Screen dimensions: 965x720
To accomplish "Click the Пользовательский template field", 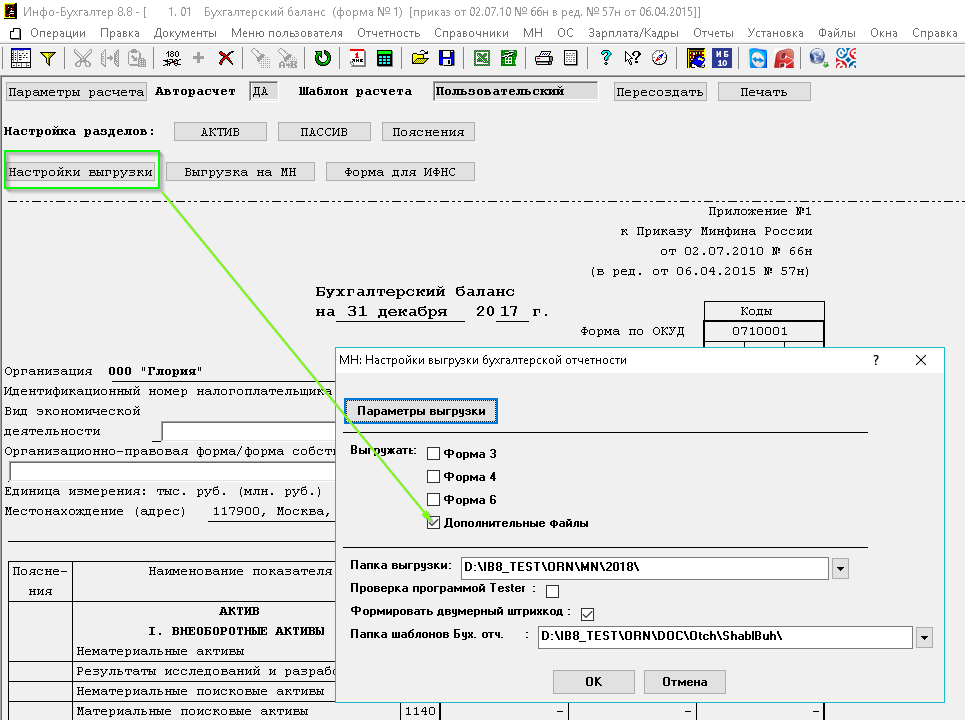I will point(515,91).
